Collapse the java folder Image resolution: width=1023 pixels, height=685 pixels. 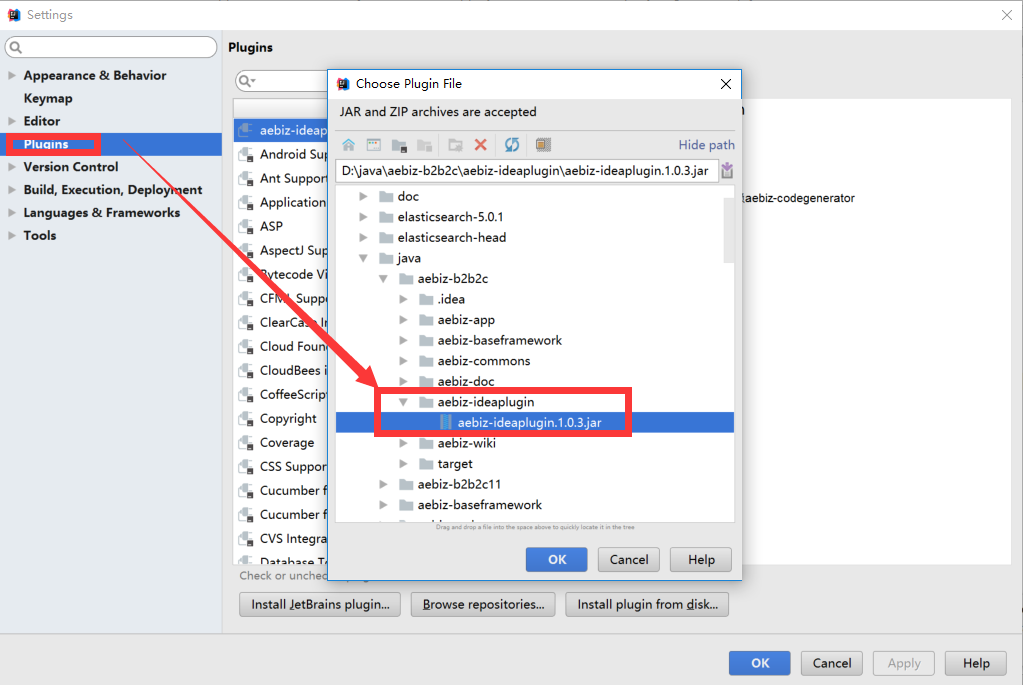pyautogui.click(x=363, y=258)
